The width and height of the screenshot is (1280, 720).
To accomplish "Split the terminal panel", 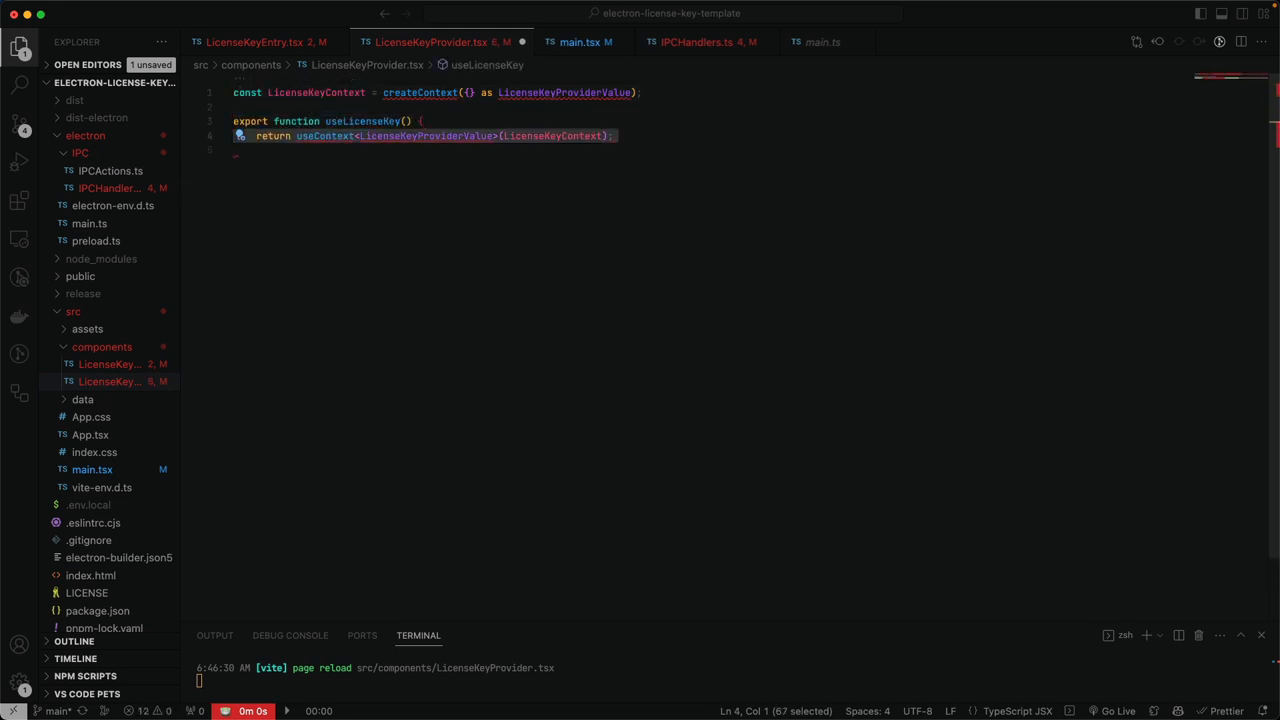I will tap(1178, 635).
